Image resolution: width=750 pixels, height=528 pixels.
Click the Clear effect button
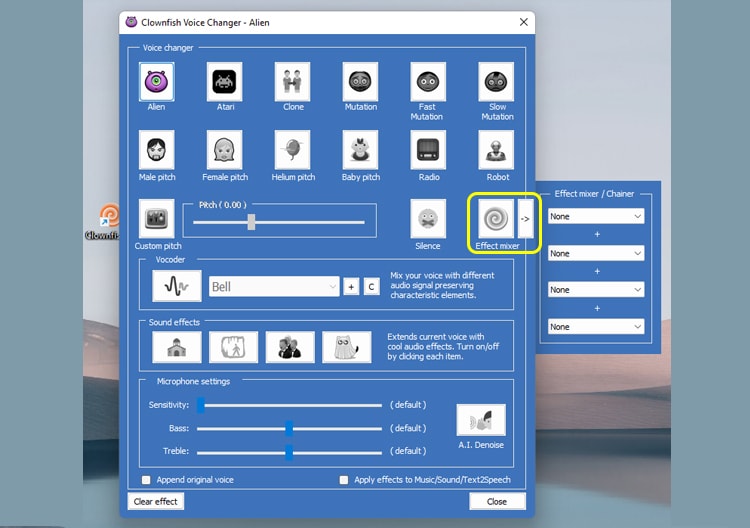tap(156, 501)
